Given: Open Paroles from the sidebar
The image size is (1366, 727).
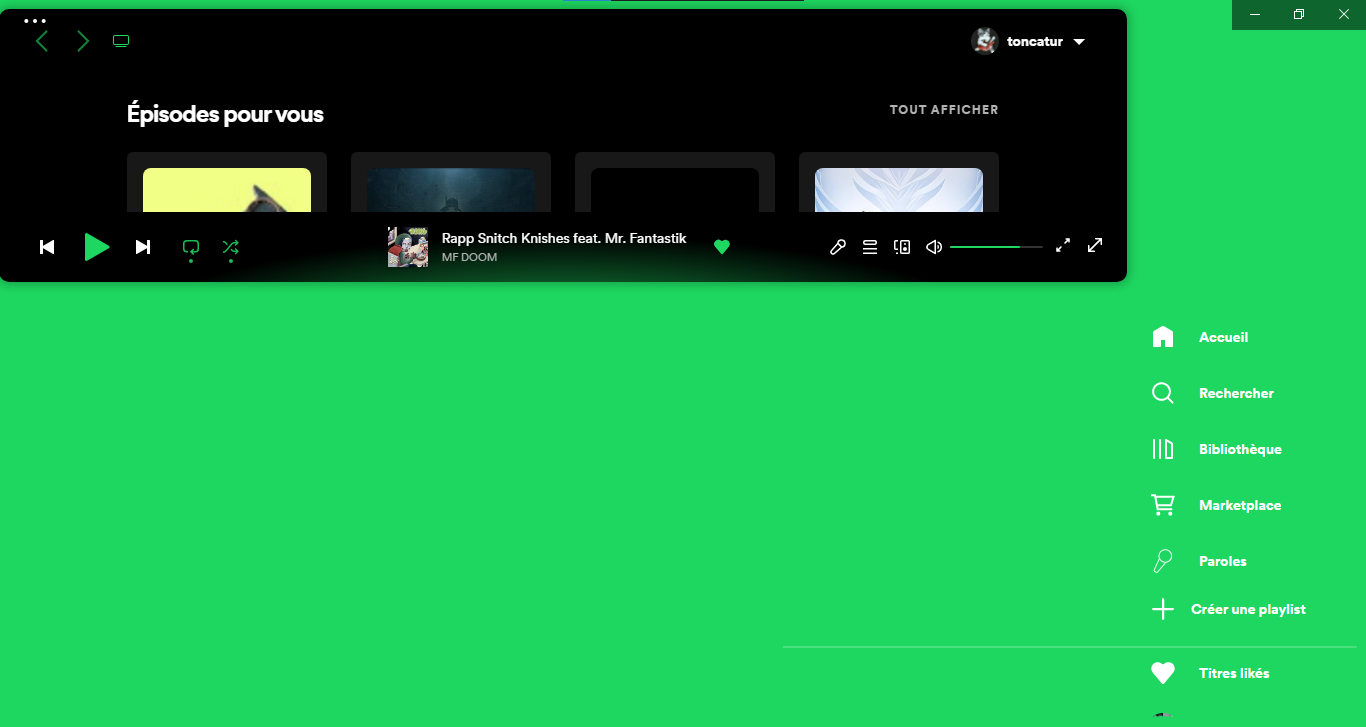Looking at the screenshot, I should (x=1222, y=561).
